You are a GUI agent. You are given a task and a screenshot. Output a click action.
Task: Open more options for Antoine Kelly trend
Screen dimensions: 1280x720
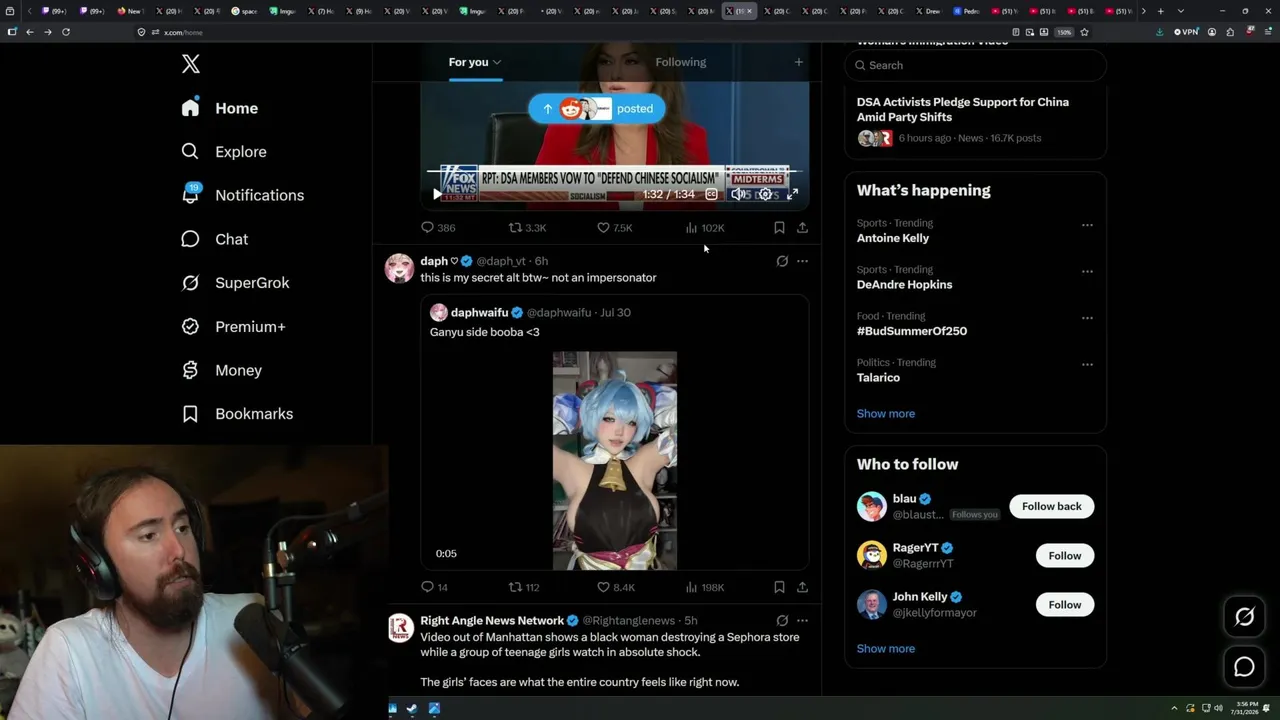[1087, 225]
